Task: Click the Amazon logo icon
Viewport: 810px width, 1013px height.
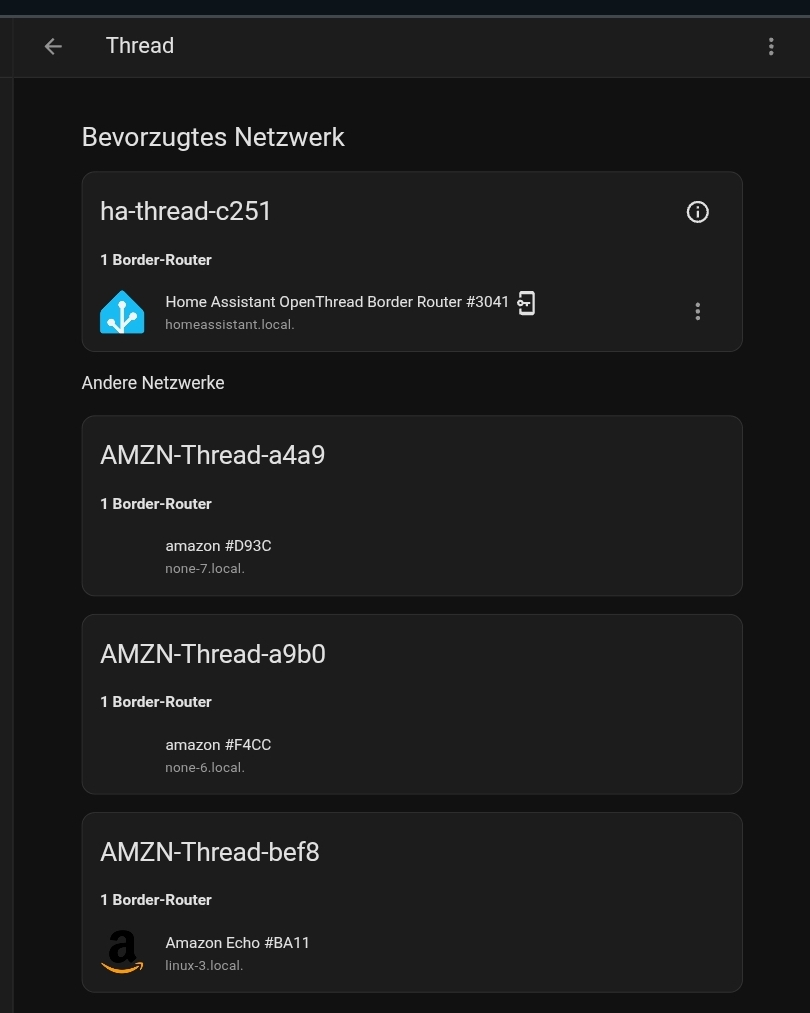Action: [x=122, y=952]
